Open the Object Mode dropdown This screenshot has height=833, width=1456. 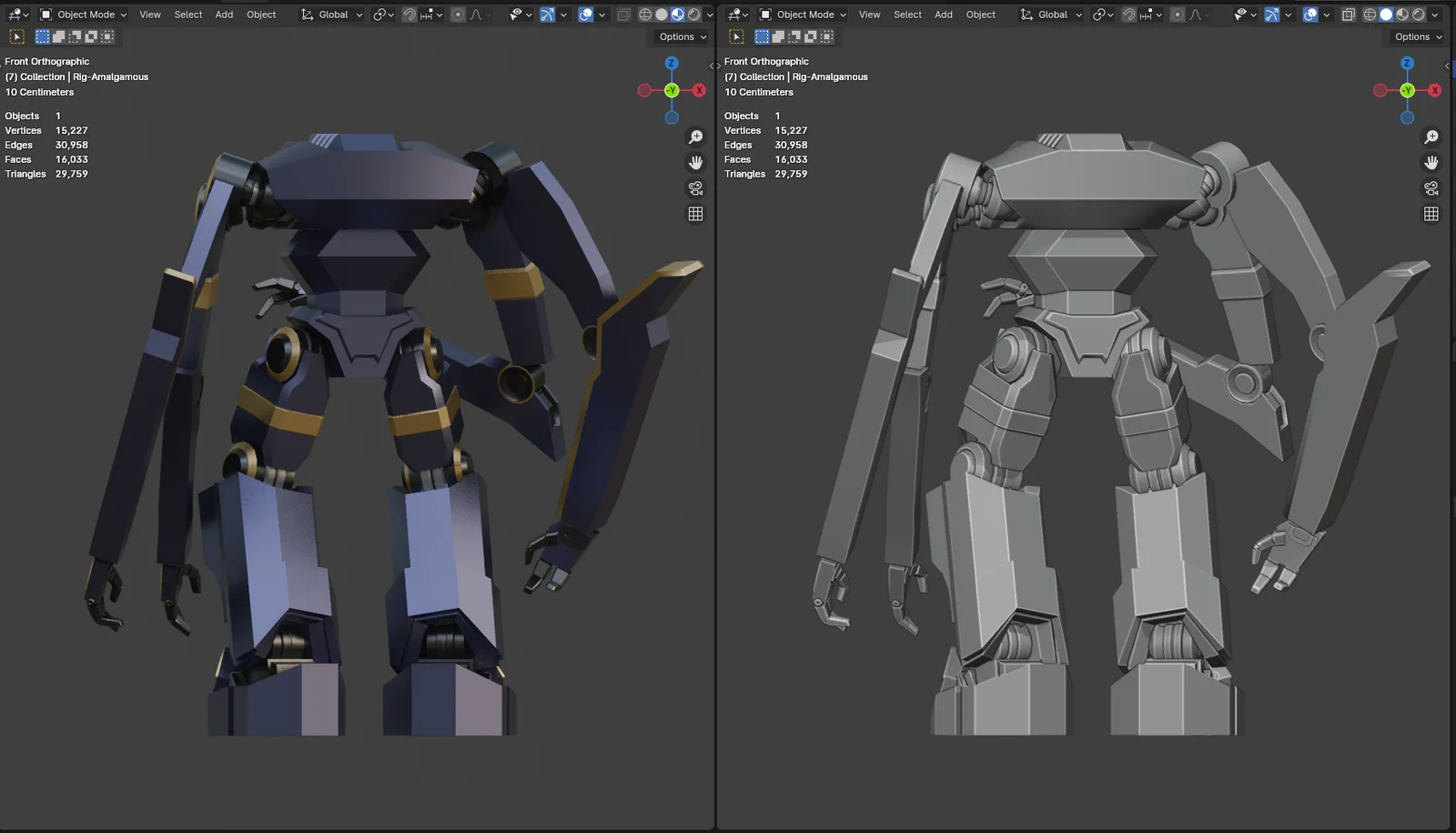pyautogui.click(x=83, y=14)
